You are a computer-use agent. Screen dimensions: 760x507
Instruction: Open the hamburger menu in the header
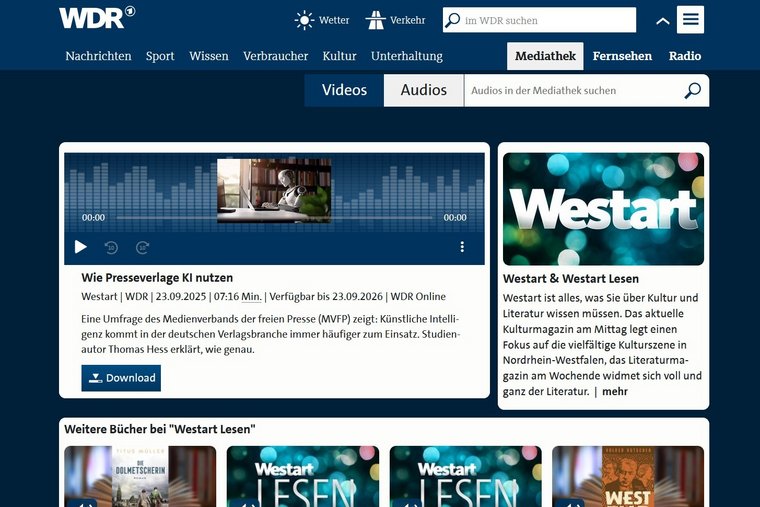[690, 20]
